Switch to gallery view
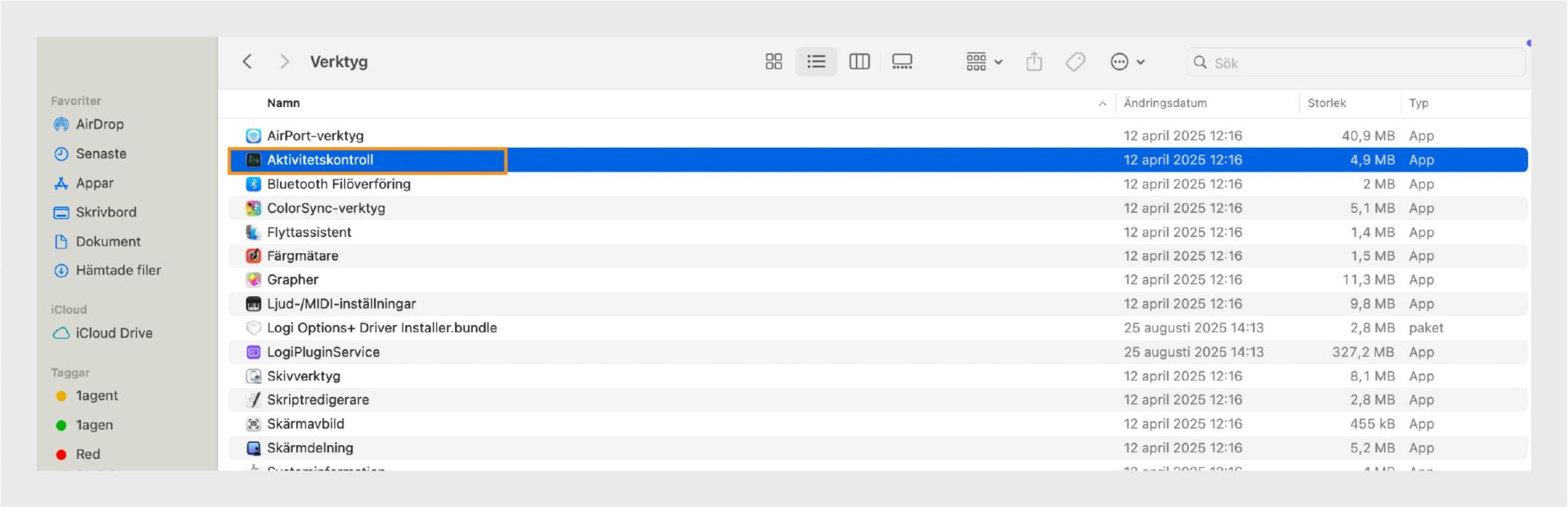This screenshot has width=1568, height=508. click(x=902, y=62)
